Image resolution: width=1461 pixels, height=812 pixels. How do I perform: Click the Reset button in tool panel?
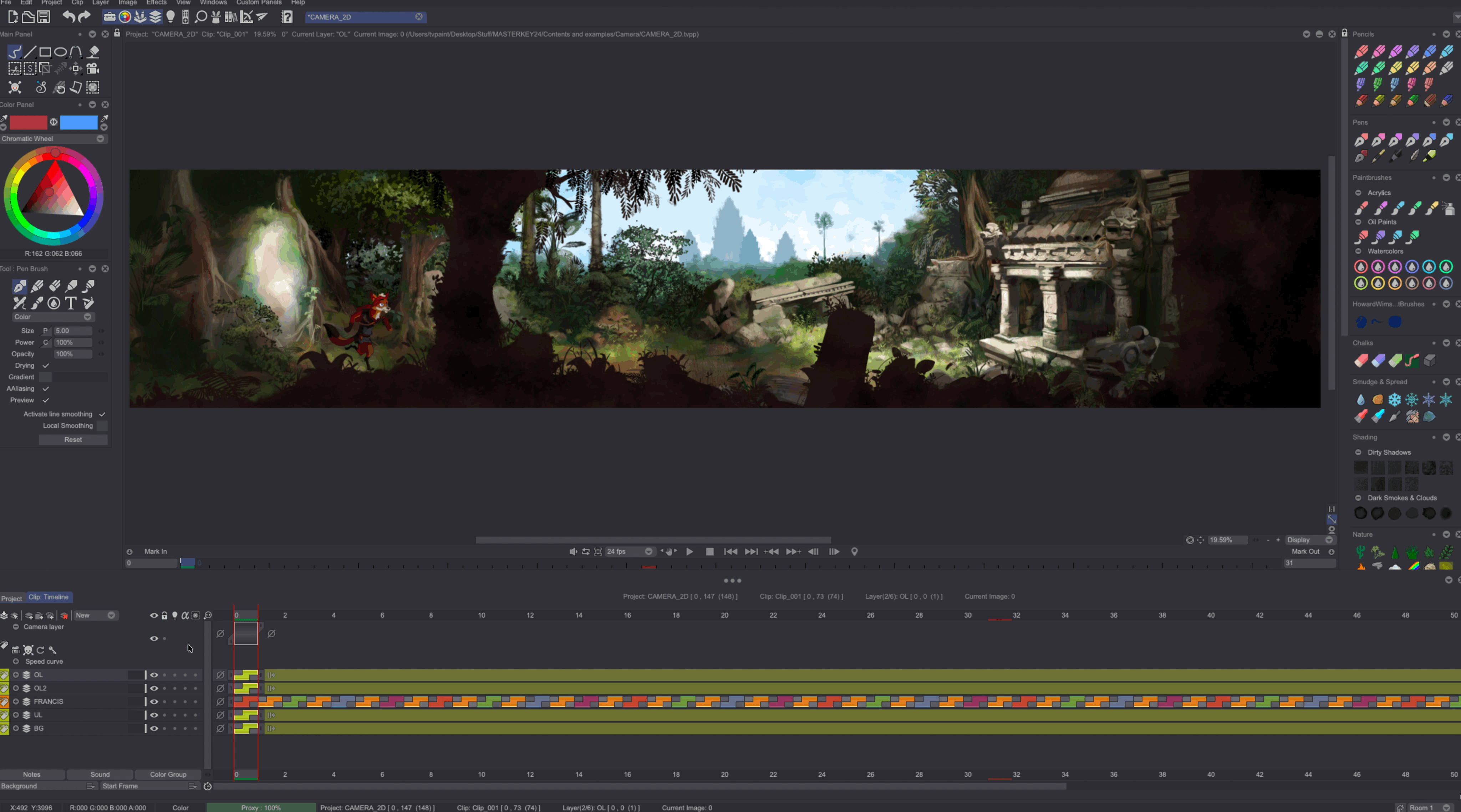73,440
